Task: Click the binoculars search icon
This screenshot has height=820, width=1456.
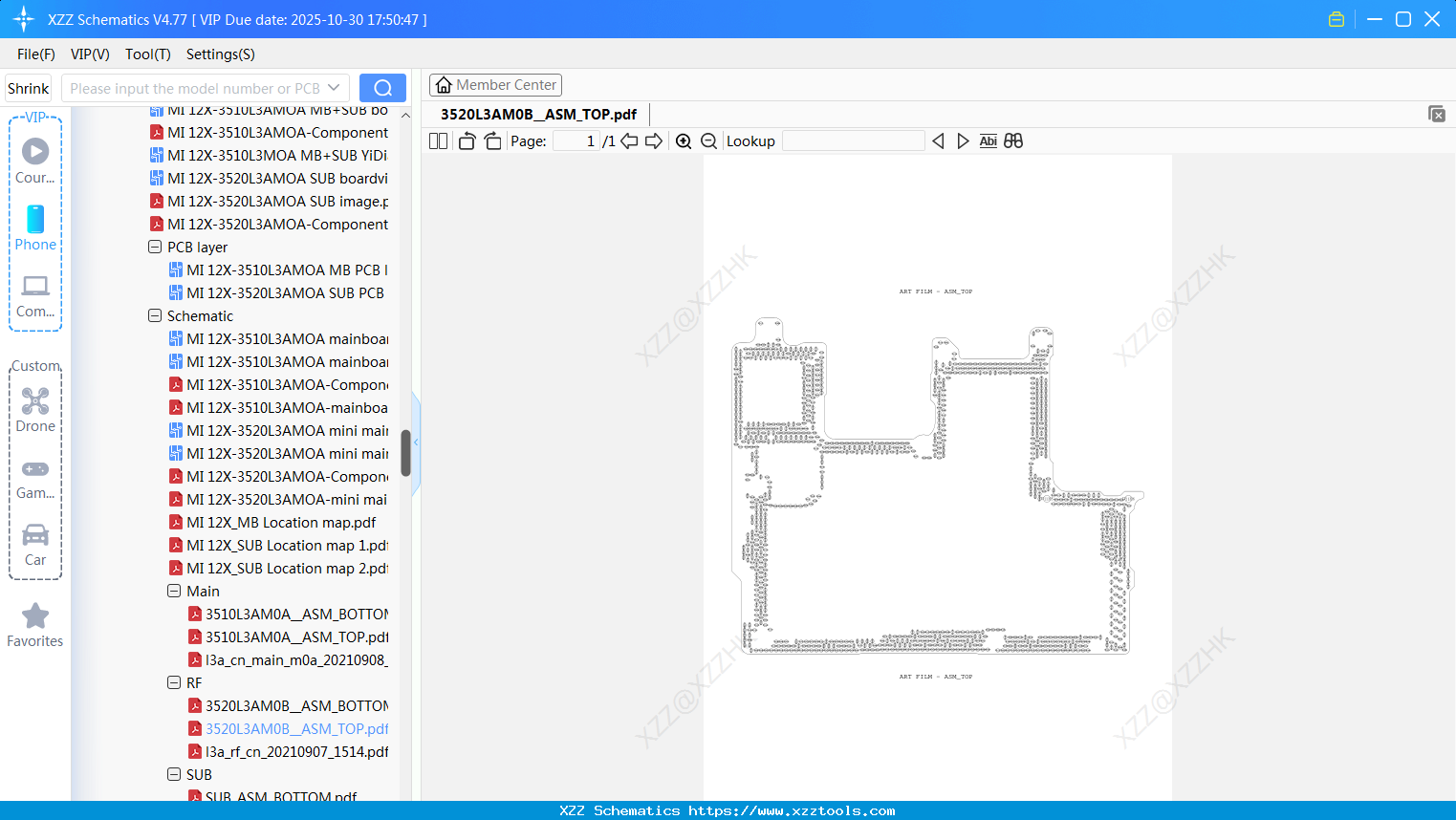Action: pyautogui.click(x=1013, y=141)
